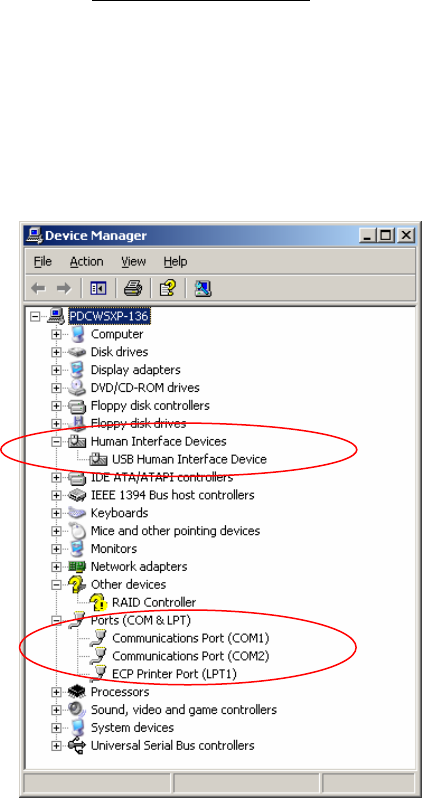Screen dimensions: 422x798
Task: Open the Action menu
Action: (87, 262)
